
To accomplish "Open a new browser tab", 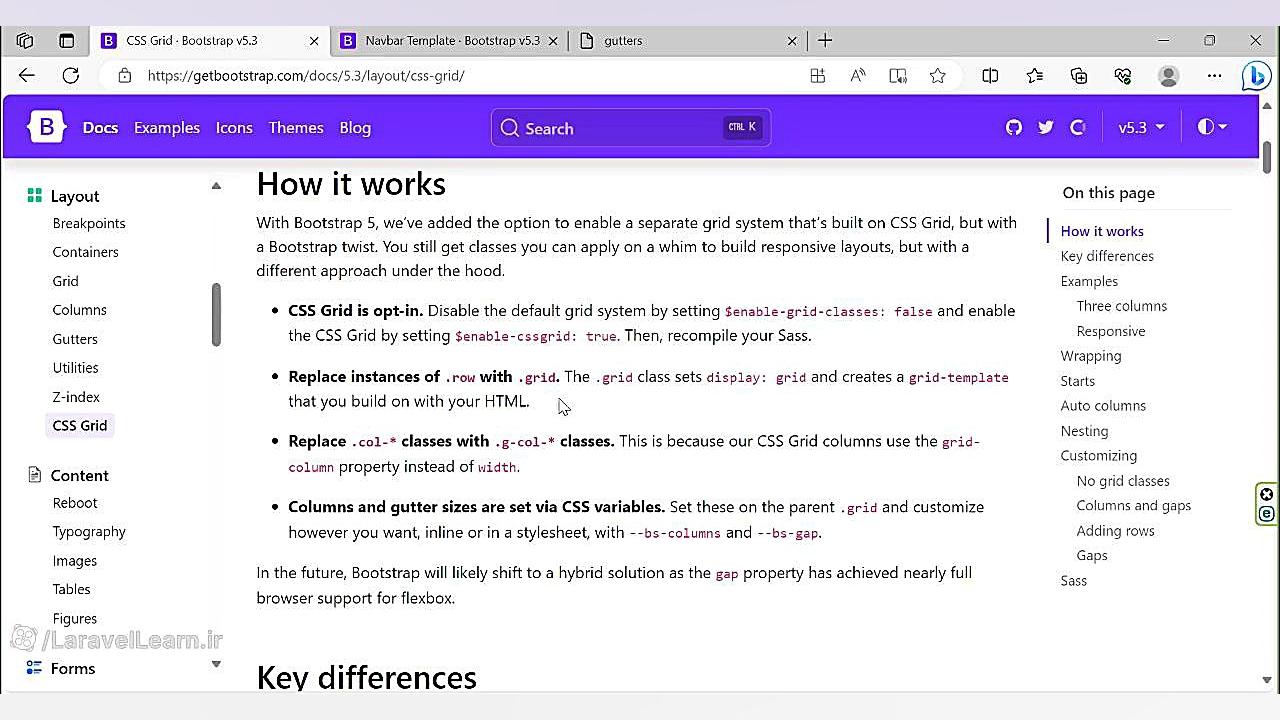I will [x=825, y=41].
